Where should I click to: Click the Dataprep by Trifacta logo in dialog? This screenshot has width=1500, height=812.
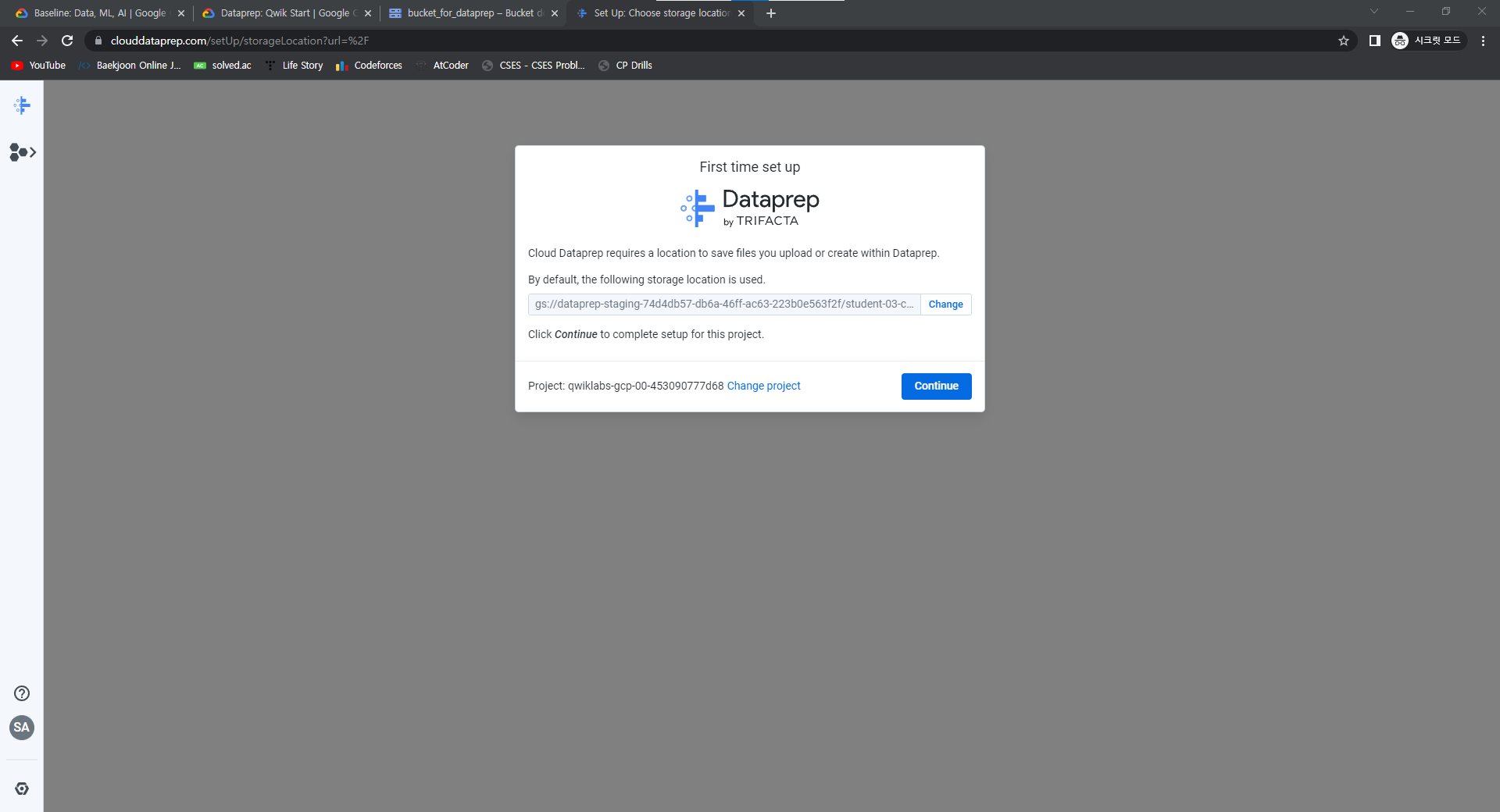(x=750, y=208)
